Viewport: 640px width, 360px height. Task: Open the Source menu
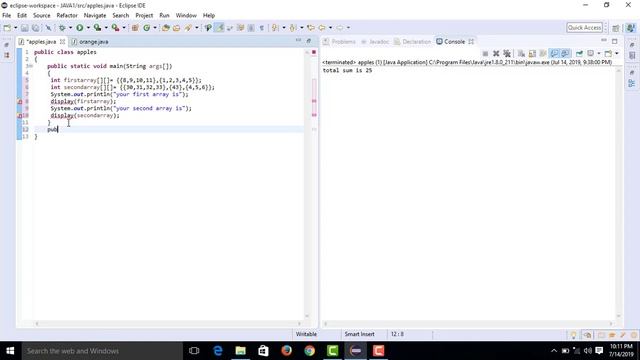tap(42, 16)
